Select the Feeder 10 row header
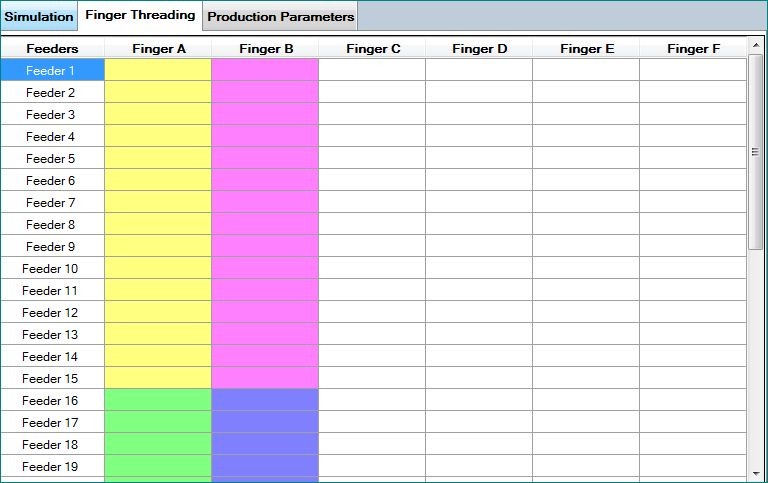The height and width of the screenshot is (483, 768). click(x=52, y=269)
